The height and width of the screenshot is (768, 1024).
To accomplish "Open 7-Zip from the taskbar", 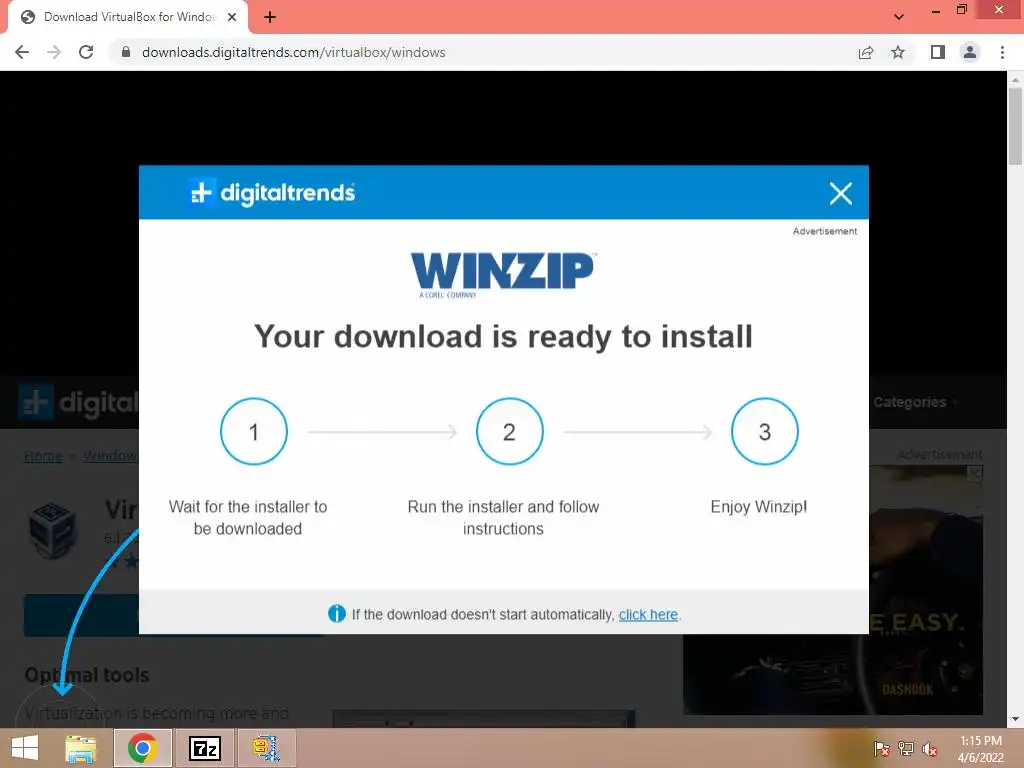I will point(204,748).
